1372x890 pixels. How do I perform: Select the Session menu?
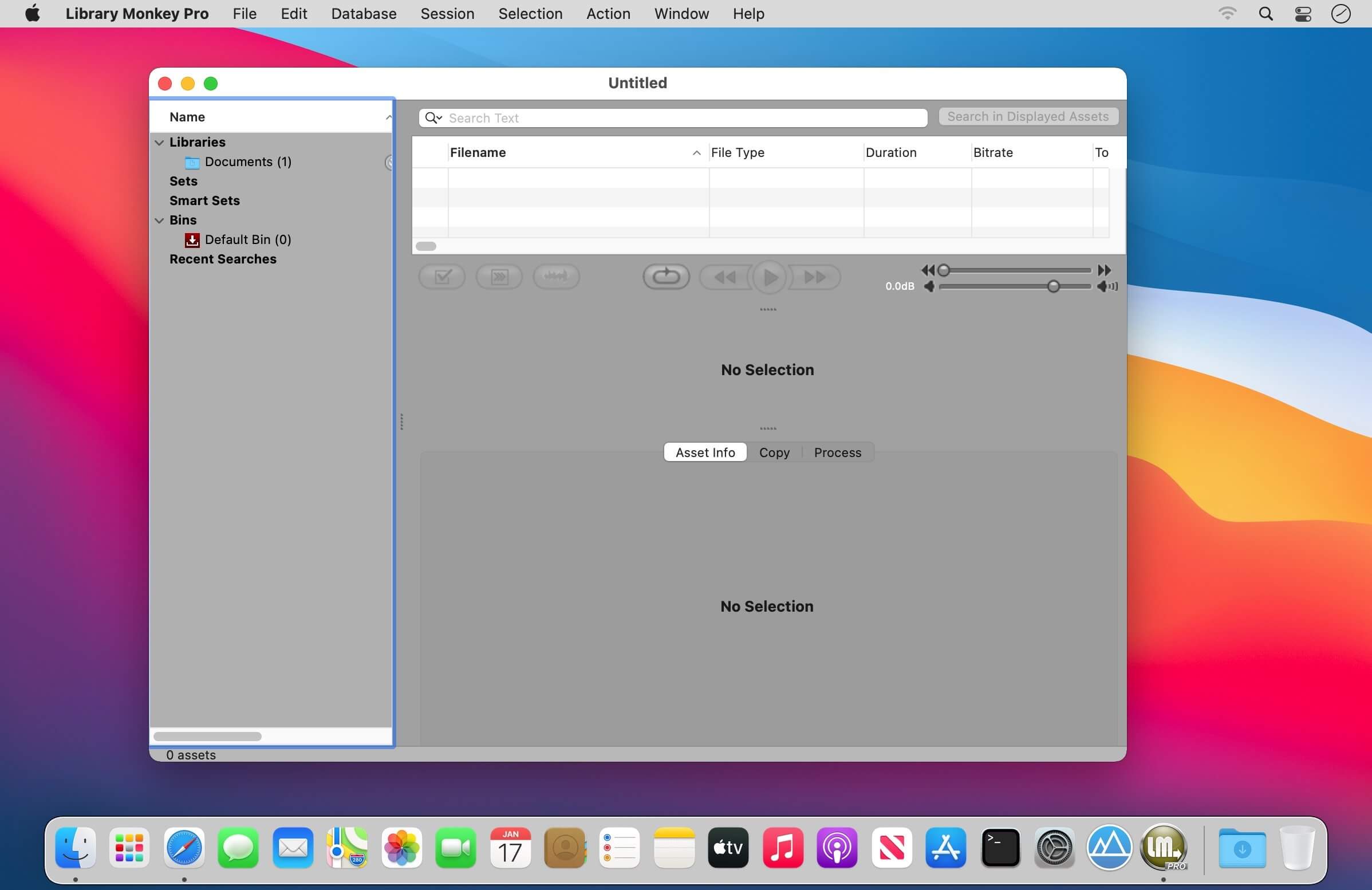click(x=447, y=14)
